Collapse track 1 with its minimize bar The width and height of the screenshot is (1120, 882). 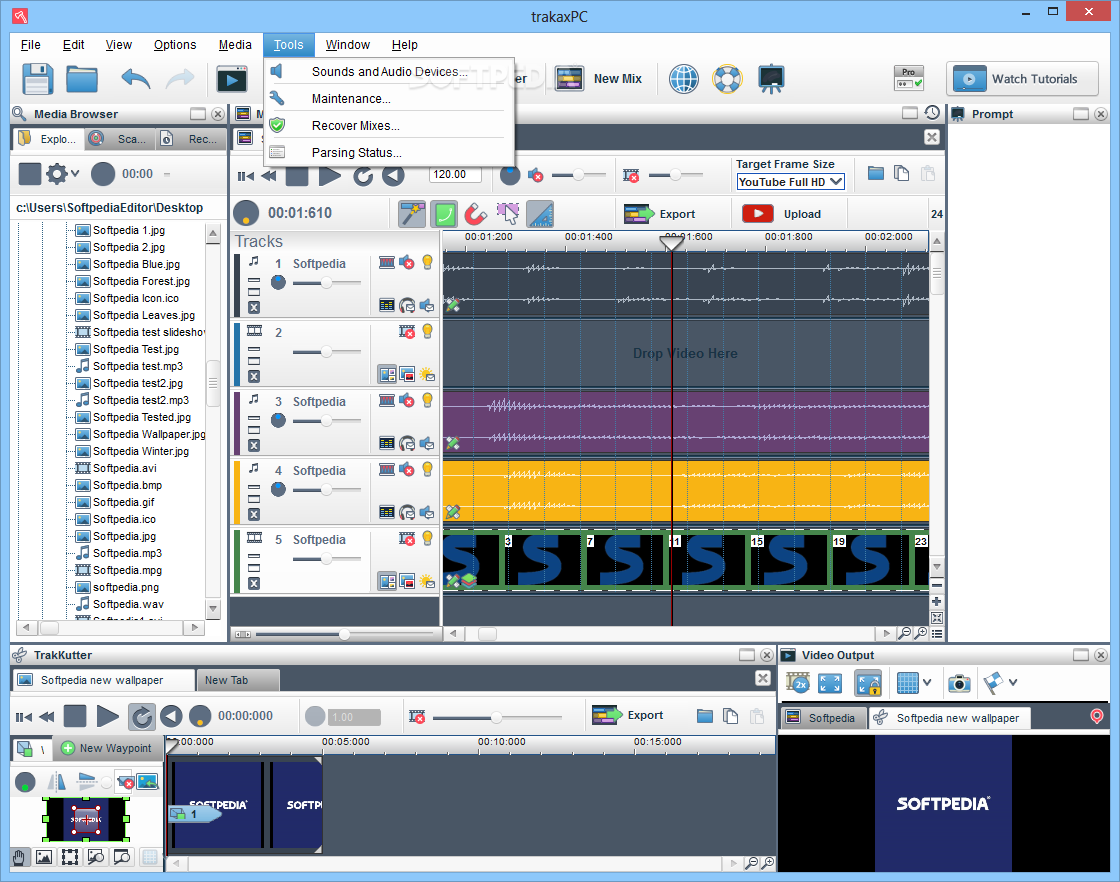point(254,280)
